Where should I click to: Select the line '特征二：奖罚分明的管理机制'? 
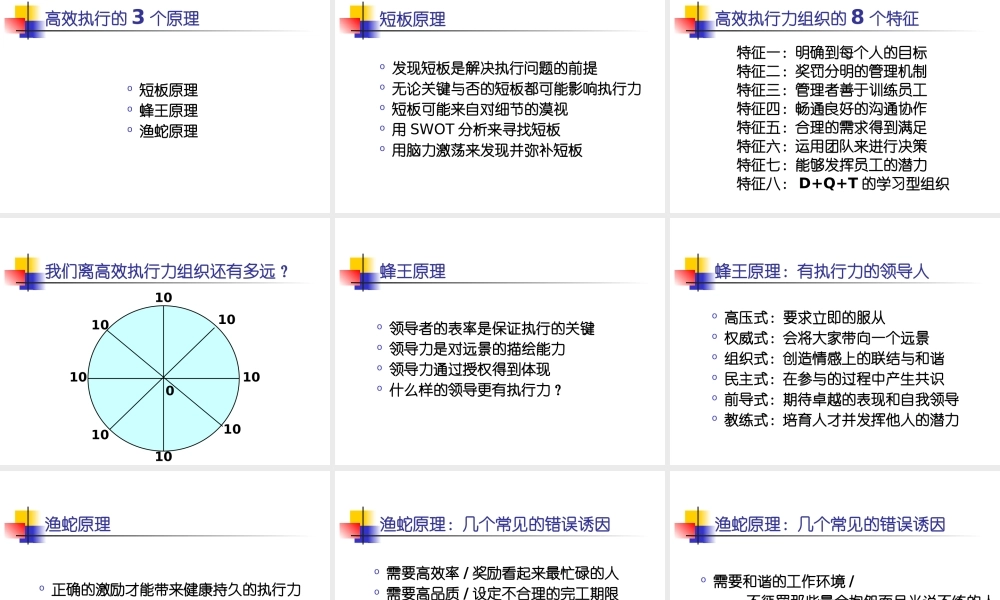pyautogui.click(x=832, y=71)
